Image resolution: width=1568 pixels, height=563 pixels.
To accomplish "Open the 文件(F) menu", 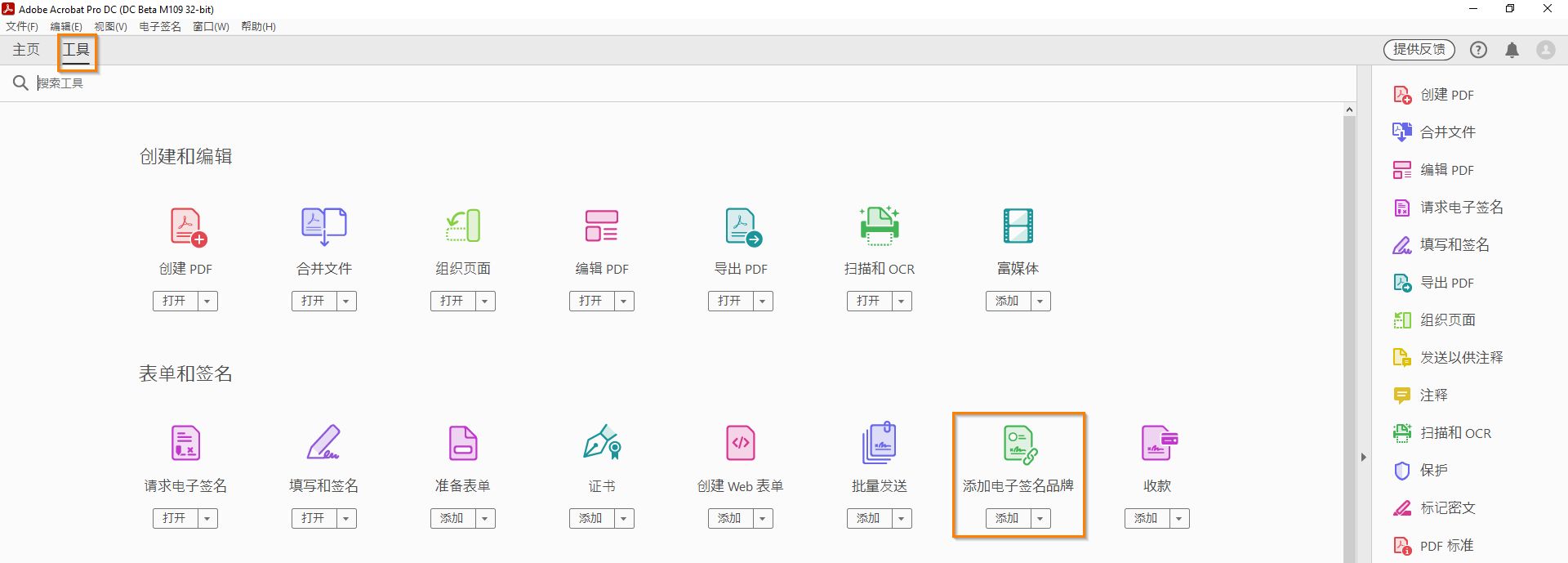I will (x=22, y=27).
